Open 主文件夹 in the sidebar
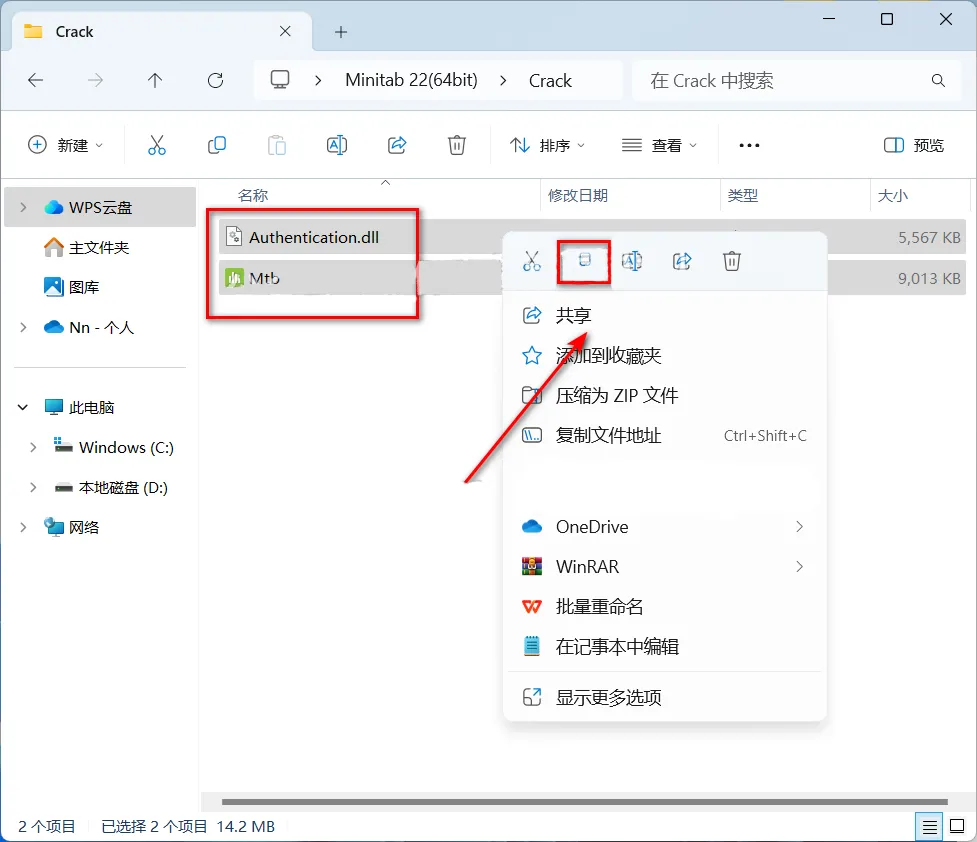 (x=99, y=247)
